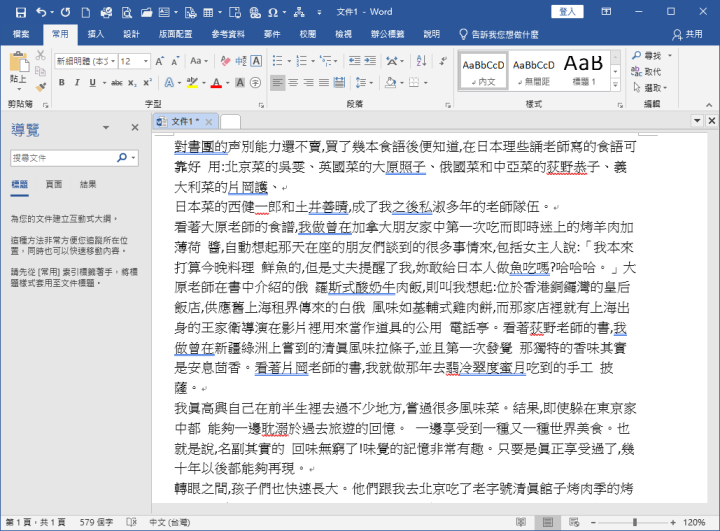This screenshot has width=720, height=531.
Task: Pick the red font color A button
Action: pyautogui.click(x=216, y=83)
